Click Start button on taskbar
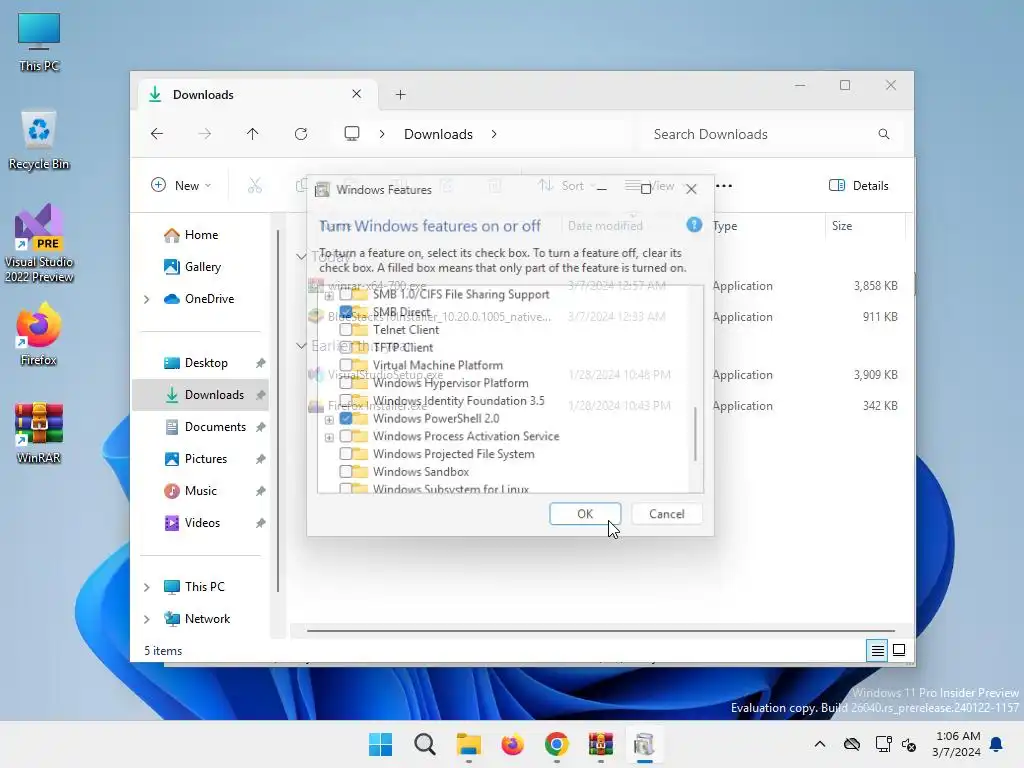This screenshot has width=1024, height=768. [x=380, y=744]
